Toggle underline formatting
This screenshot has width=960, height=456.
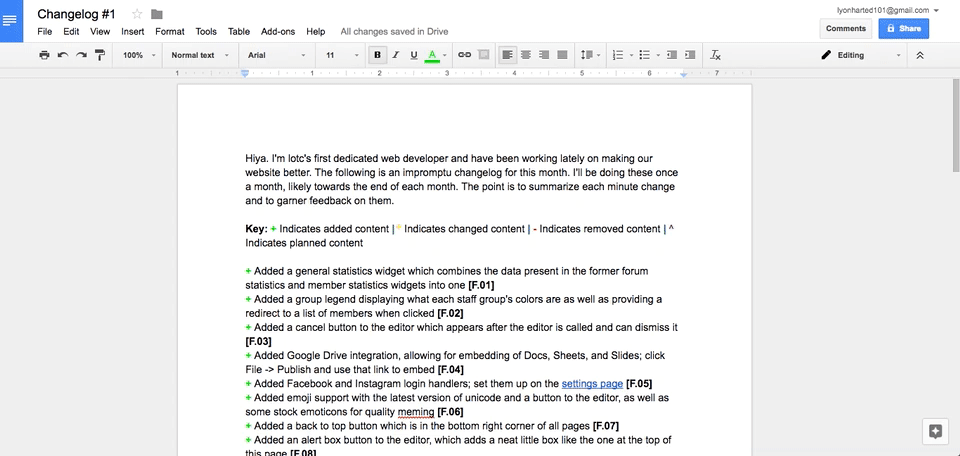[x=414, y=55]
